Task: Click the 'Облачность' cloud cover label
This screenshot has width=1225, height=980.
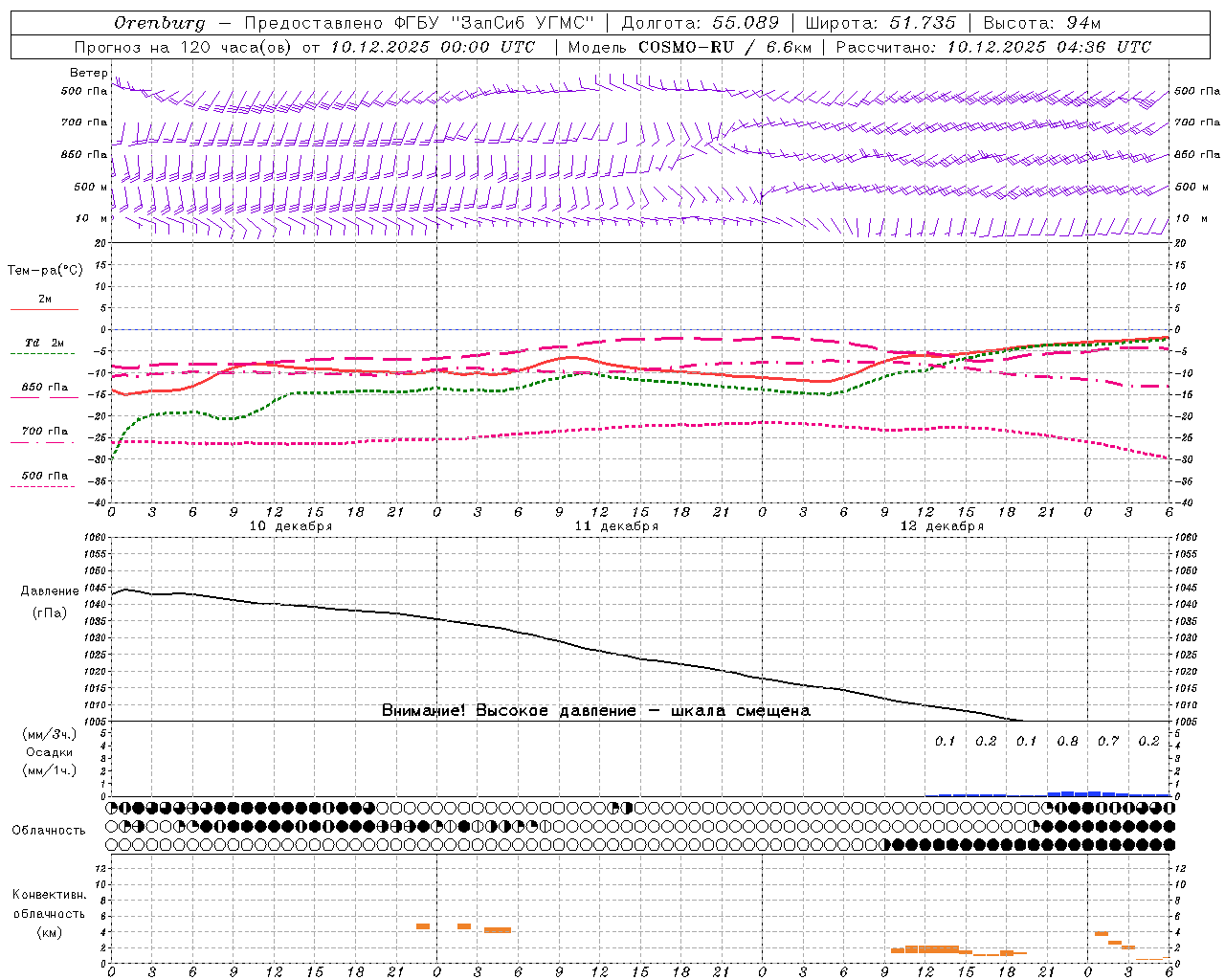Action: [x=49, y=831]
